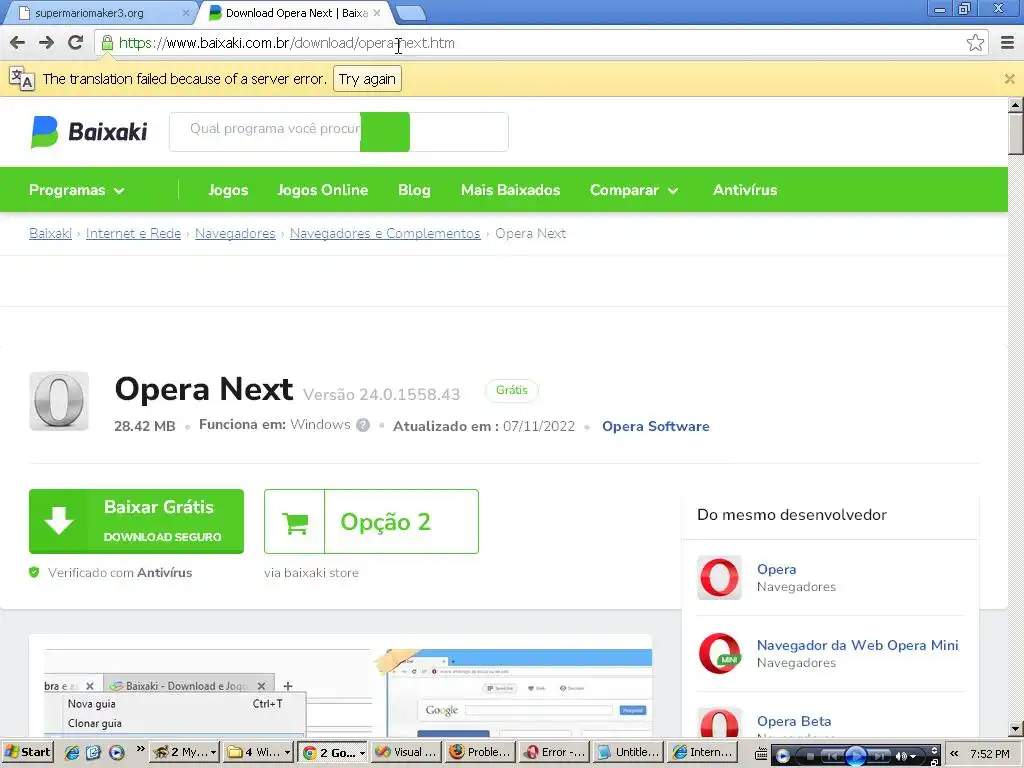
Task: Click the page scrollbar up arrow
Action: [x=1015, y=104]
